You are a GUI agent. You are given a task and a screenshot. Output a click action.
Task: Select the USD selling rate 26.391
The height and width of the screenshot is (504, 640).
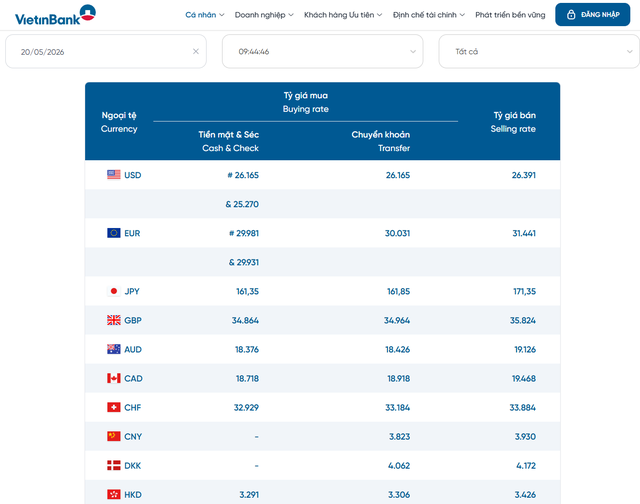click(524, 175)
